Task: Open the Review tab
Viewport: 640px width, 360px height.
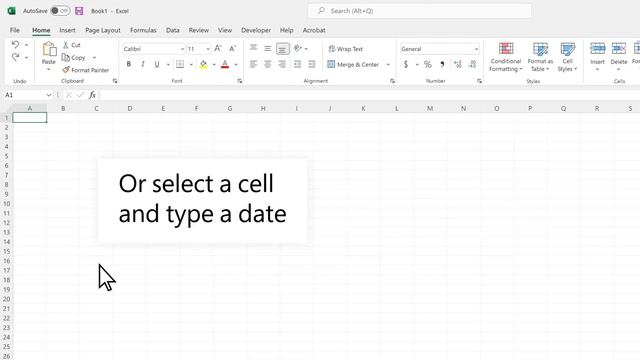Action: (x=198, y=30)
